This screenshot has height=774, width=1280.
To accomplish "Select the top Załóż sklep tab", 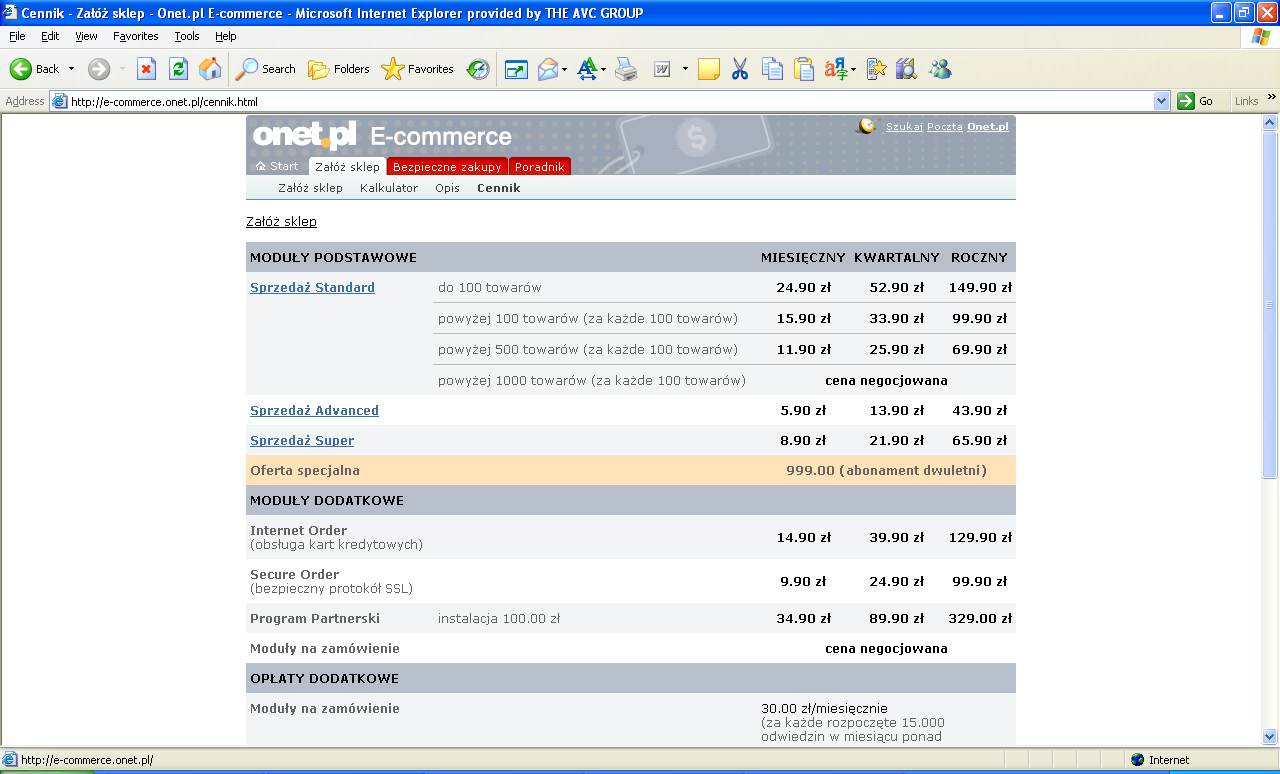I will (x=347, y=167).
